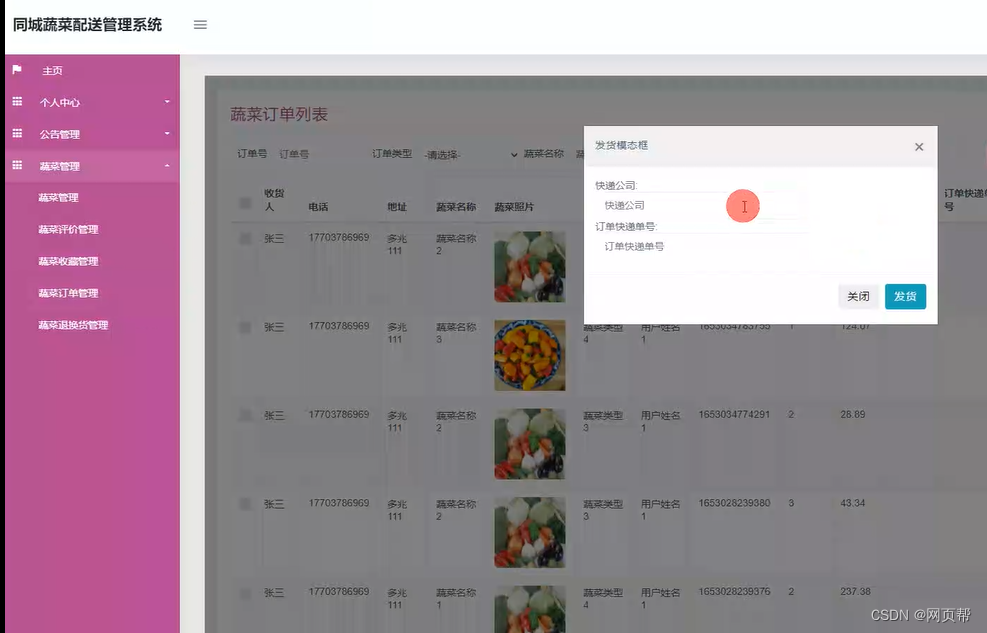This screenshot has width=987, height=633.
Task: Focus the 订单快递单号 input field in dialog
Action: click(702, 246)
